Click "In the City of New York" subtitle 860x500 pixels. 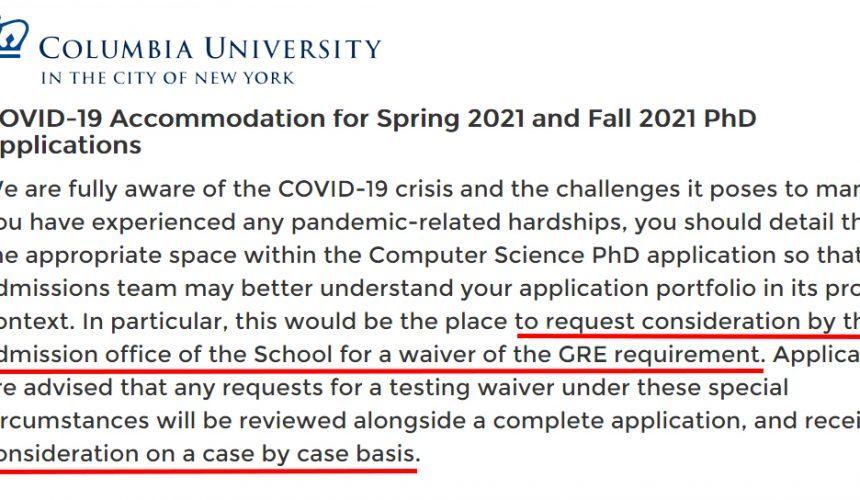pos(168,78)
